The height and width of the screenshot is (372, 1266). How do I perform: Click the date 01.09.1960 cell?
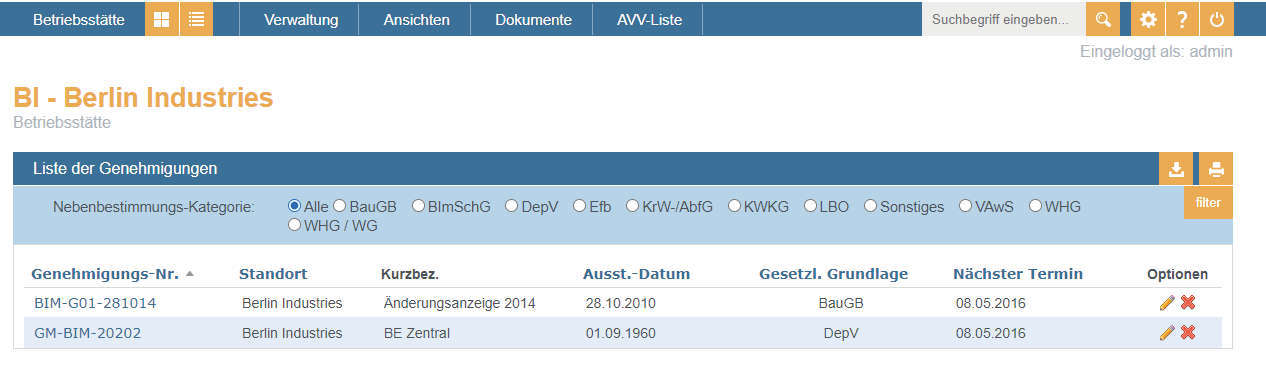click(621, 333)
